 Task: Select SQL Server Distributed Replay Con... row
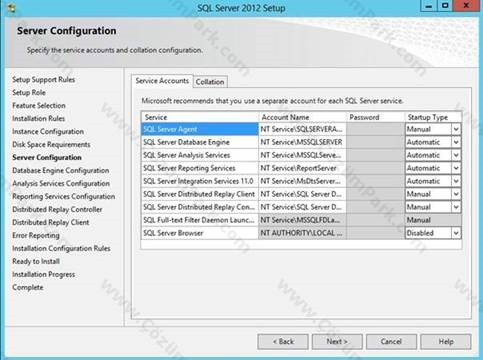(x=200, y=207)
